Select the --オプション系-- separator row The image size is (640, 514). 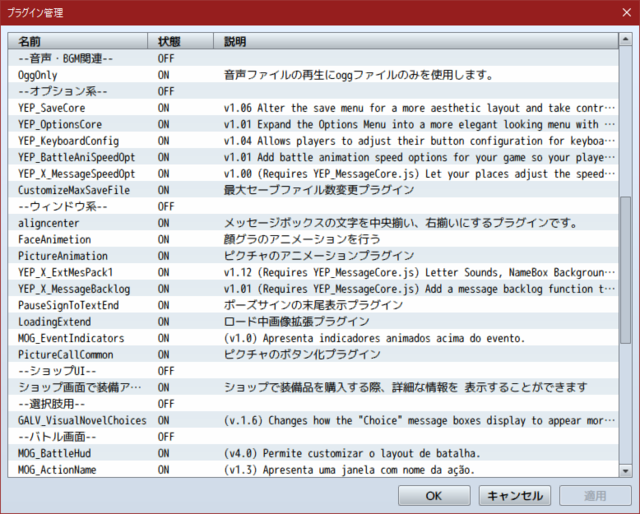click(313, 91)
